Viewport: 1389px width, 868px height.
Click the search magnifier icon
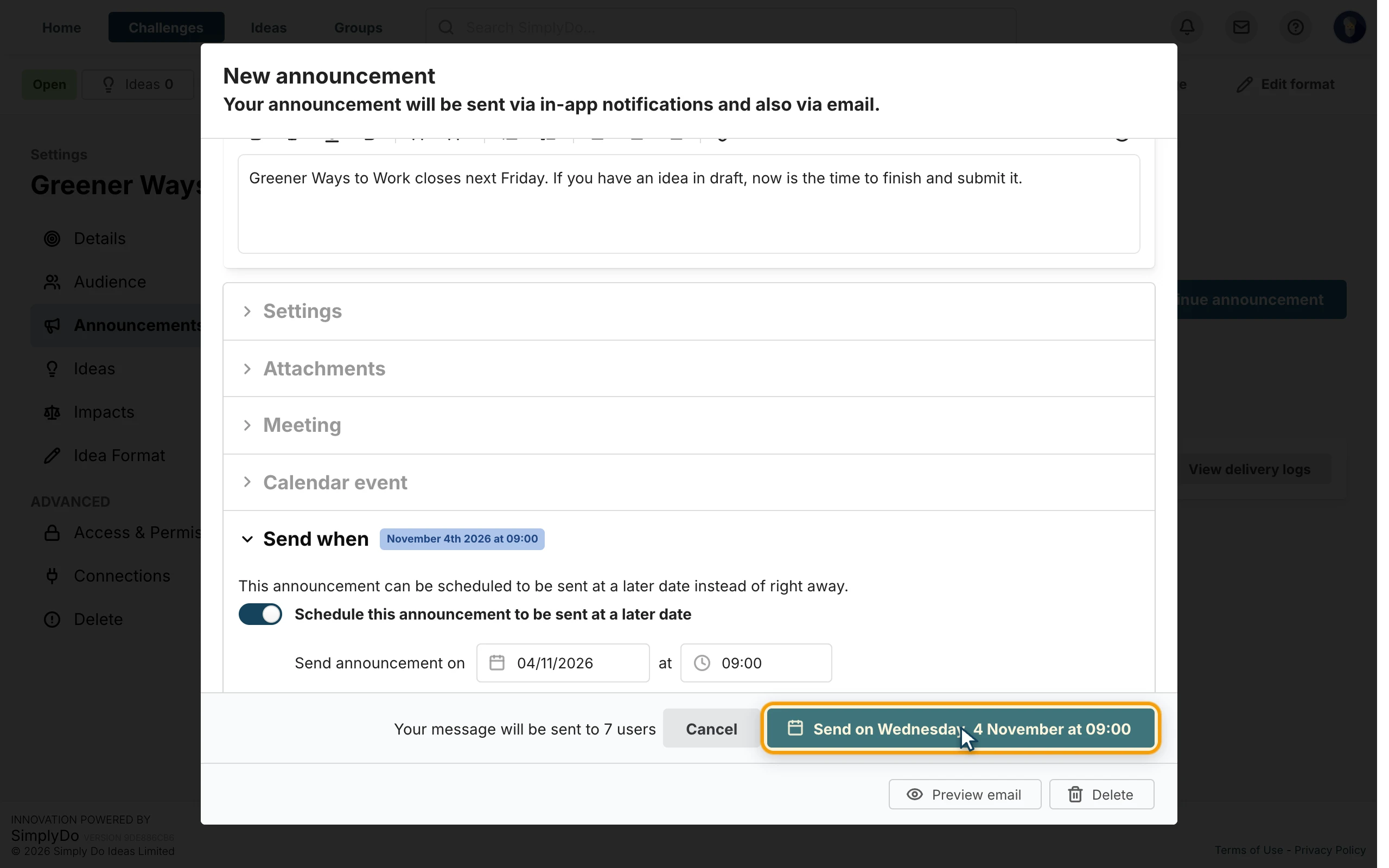click(446, 27)
